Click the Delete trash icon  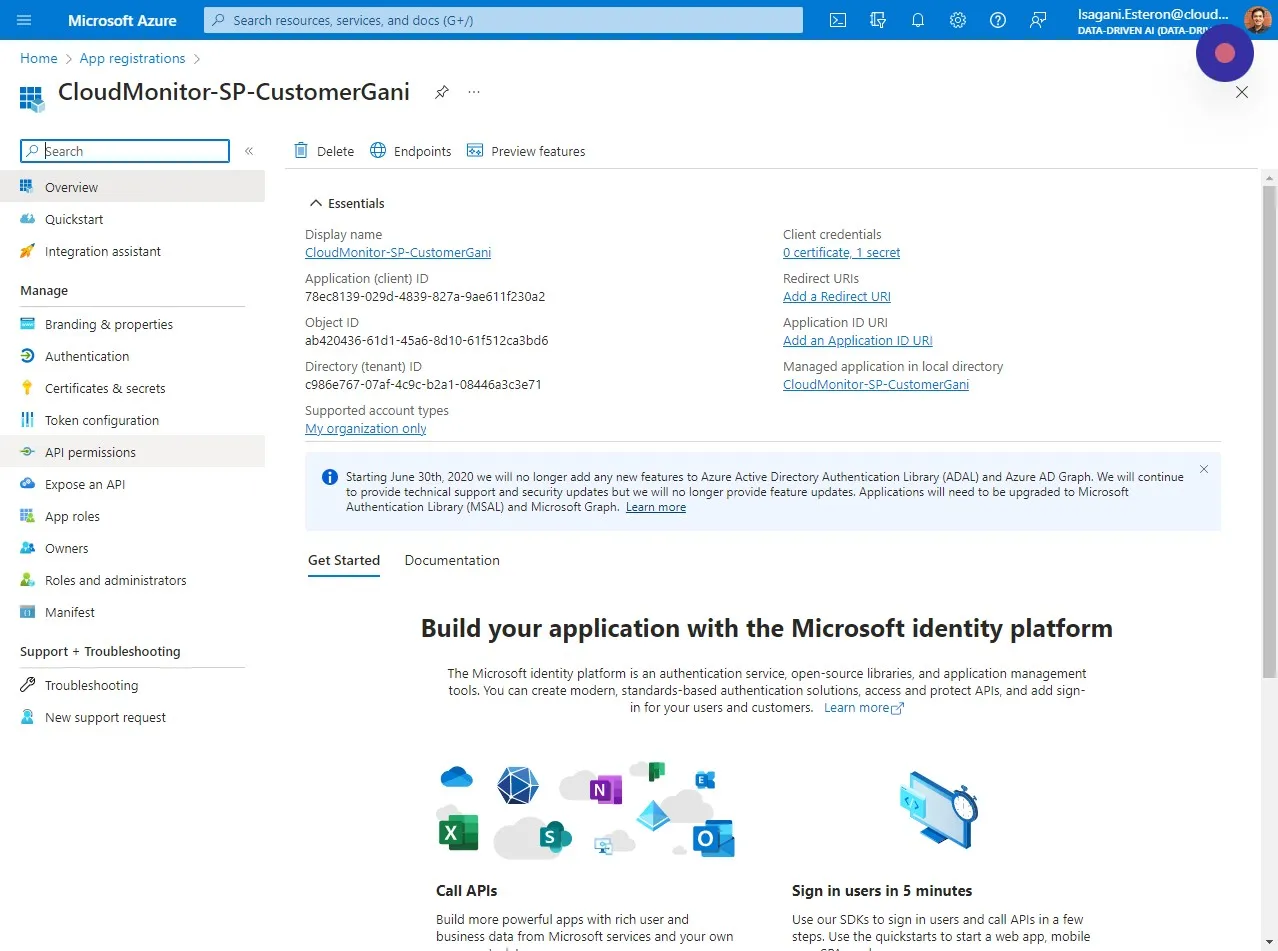[301, 151]
